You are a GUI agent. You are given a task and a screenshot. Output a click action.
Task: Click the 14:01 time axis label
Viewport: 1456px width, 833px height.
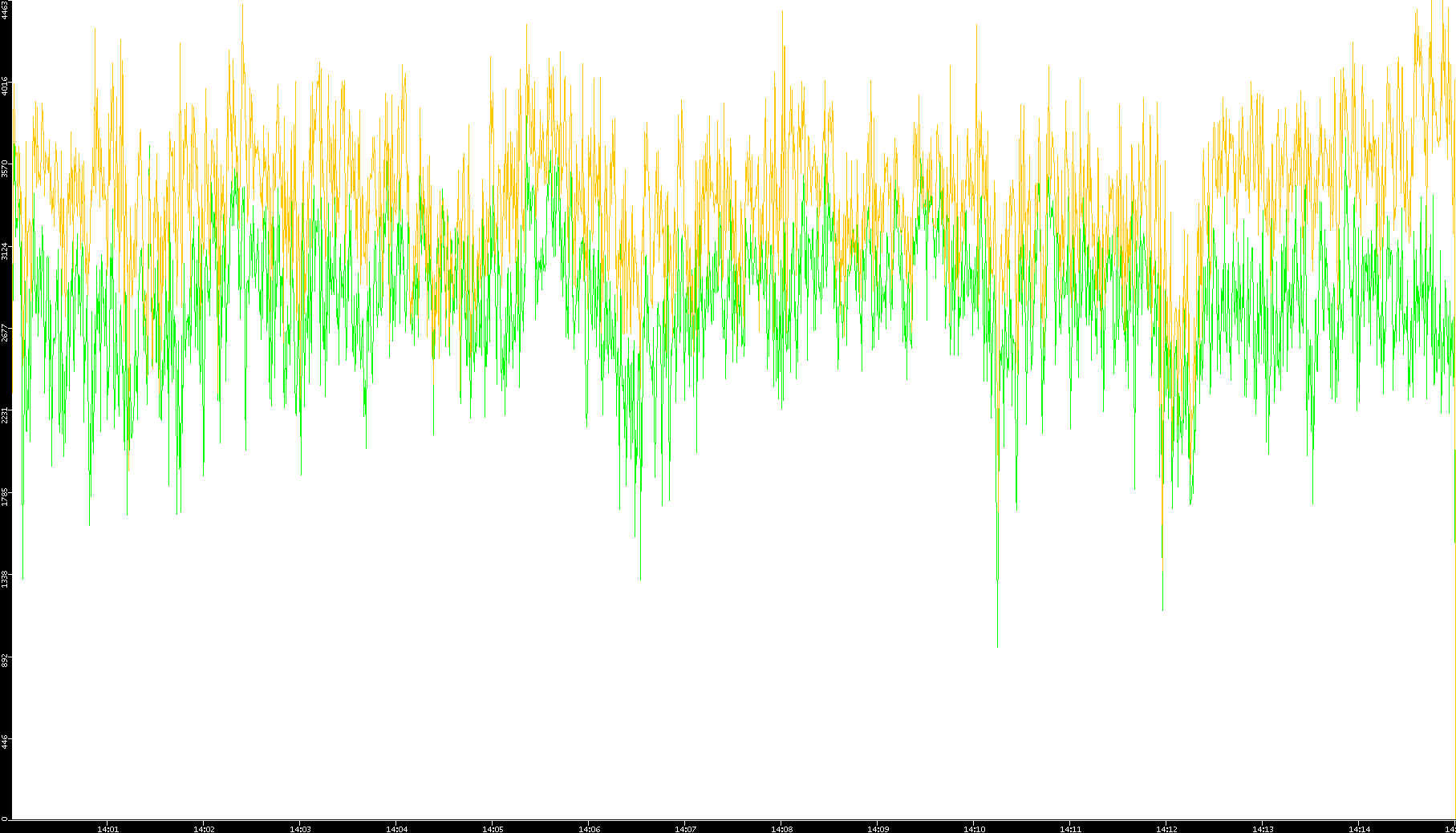[x=107, y=829]
